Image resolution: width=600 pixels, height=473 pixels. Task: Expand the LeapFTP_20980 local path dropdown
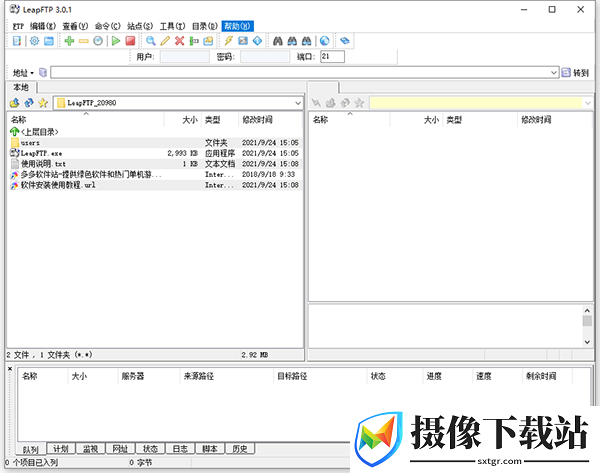(x=298, y=103)
